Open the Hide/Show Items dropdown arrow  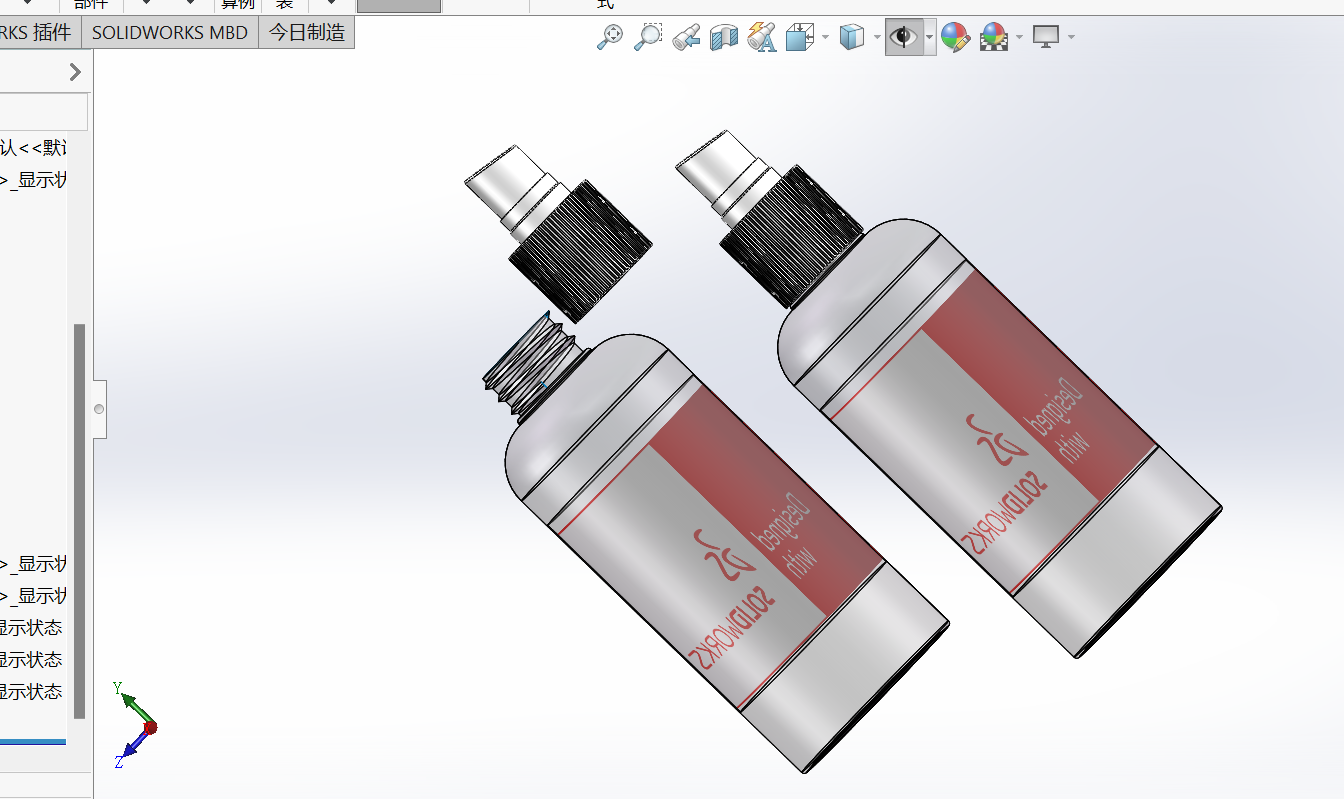point(930,38)
